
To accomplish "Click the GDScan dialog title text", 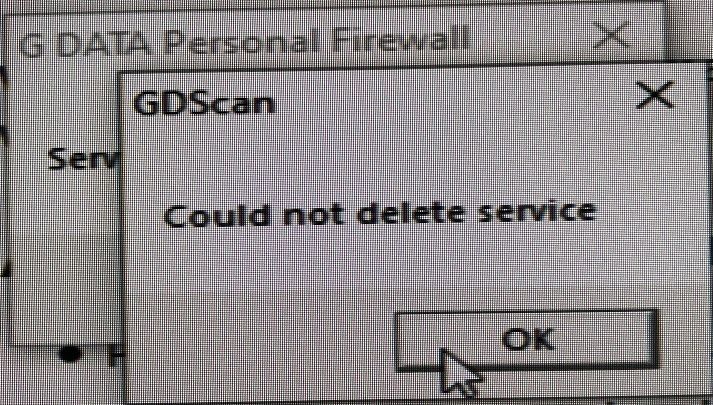I will (x=204, y=103).
